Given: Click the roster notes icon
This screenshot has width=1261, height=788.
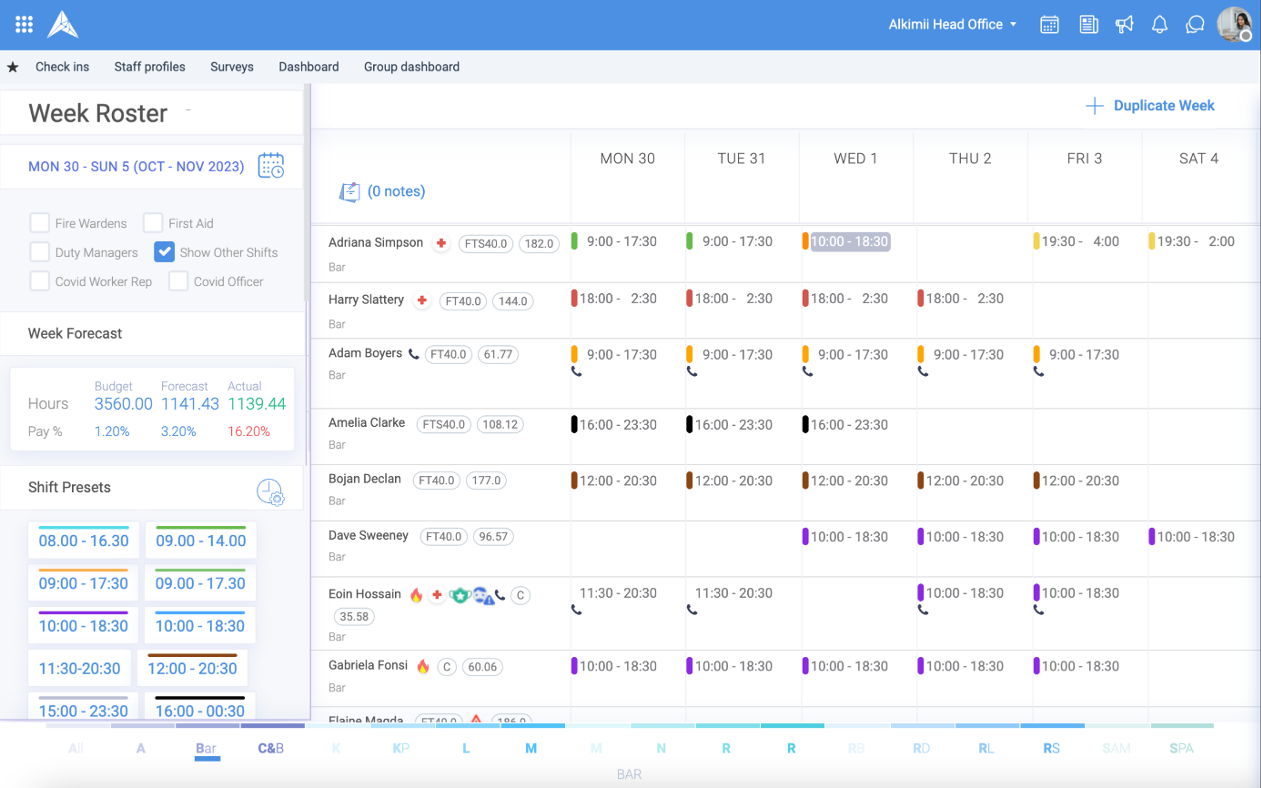Looking at the screenshot, I should pos(349,192).
